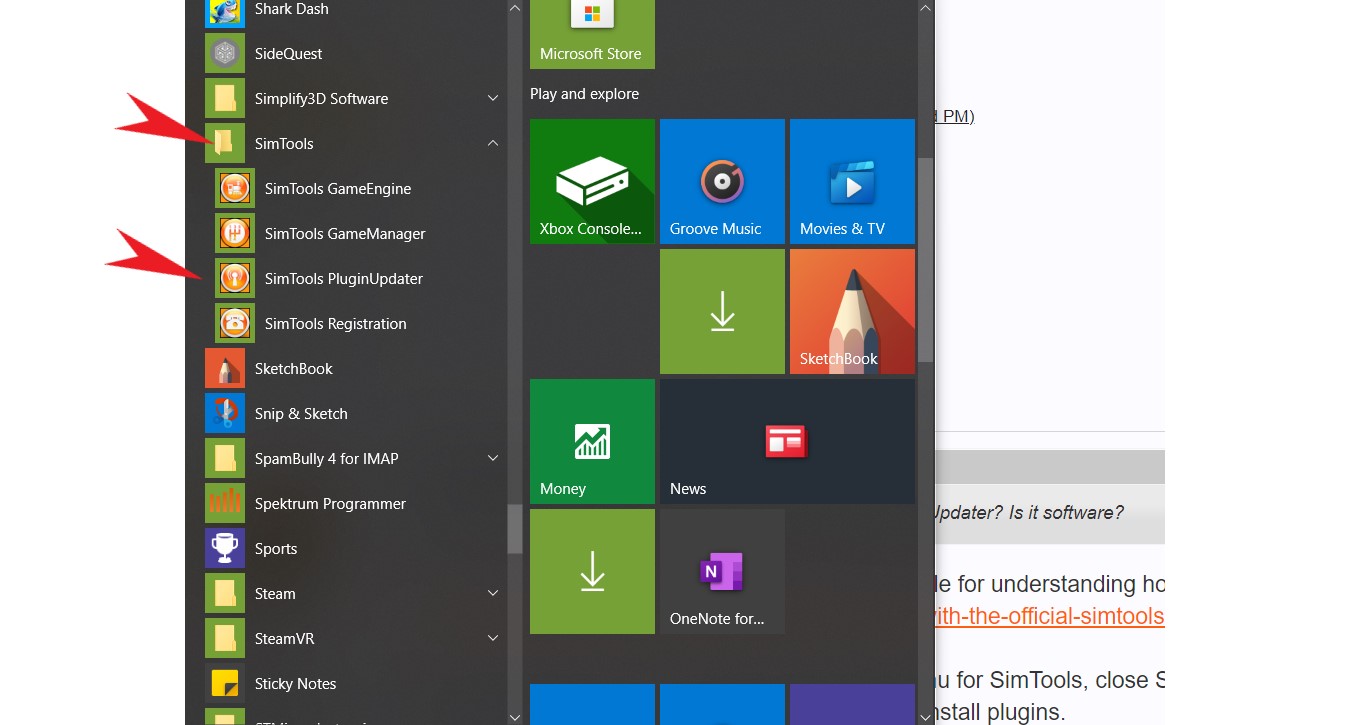This screenshot has width=1350, height=725.
Task: Click the "Sticky Notes" label text
Action: (295, 684)
